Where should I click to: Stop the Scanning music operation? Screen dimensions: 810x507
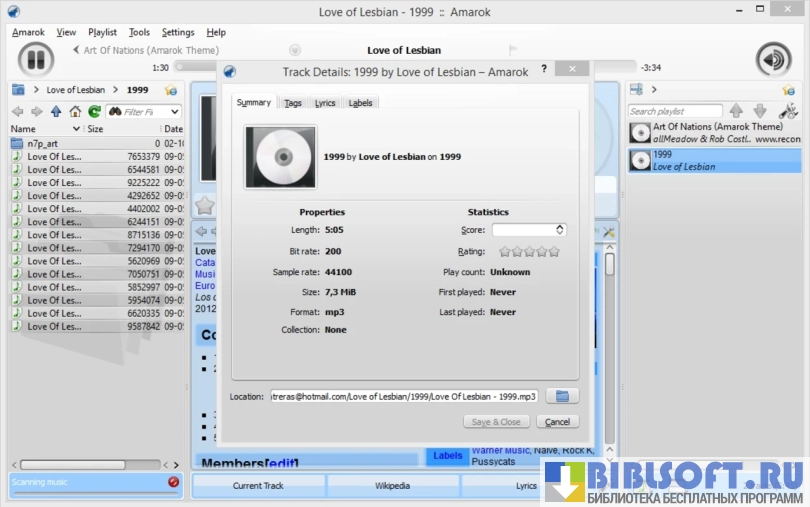point(174,482)
